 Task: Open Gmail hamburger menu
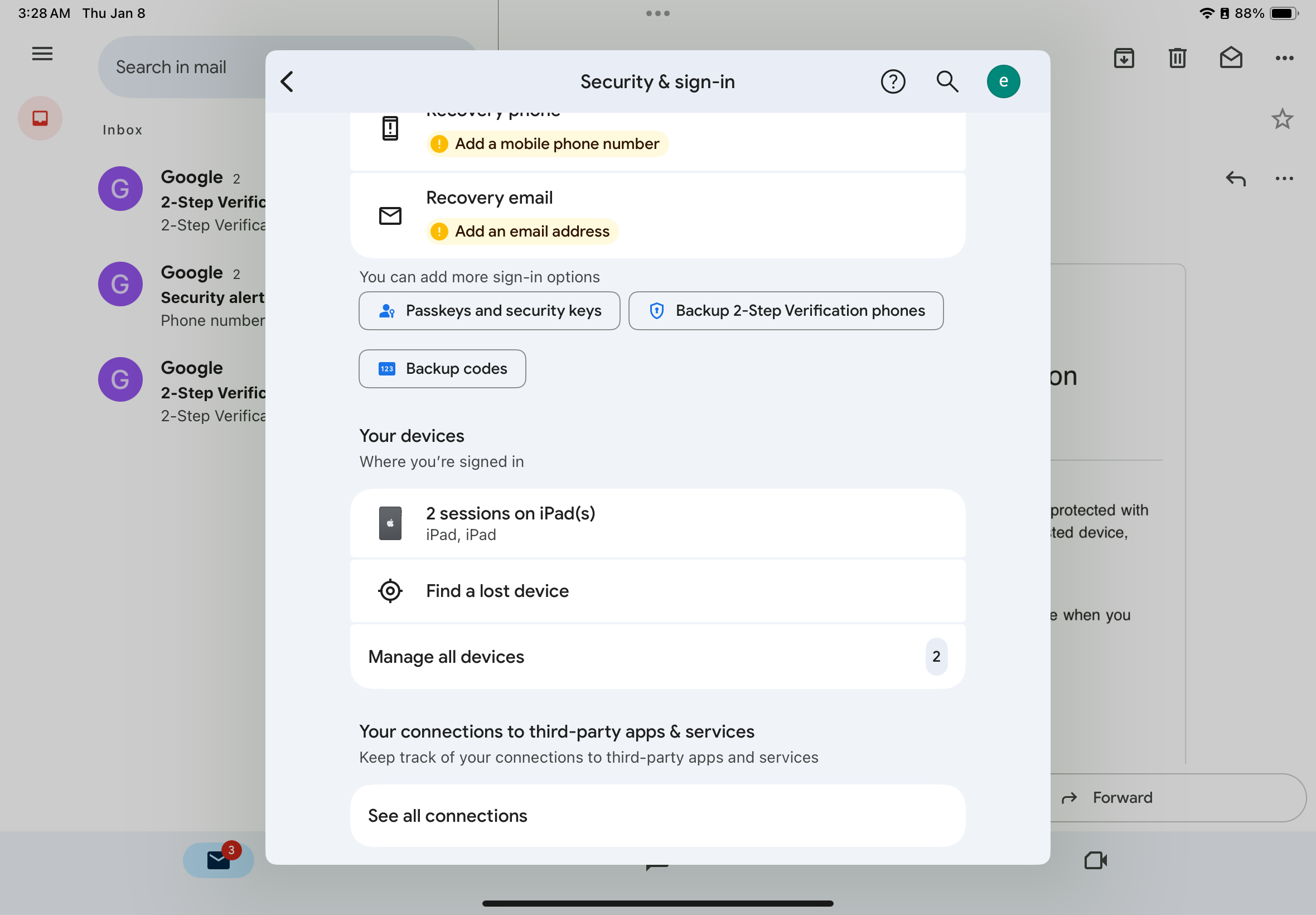click(x=42, y=54)
